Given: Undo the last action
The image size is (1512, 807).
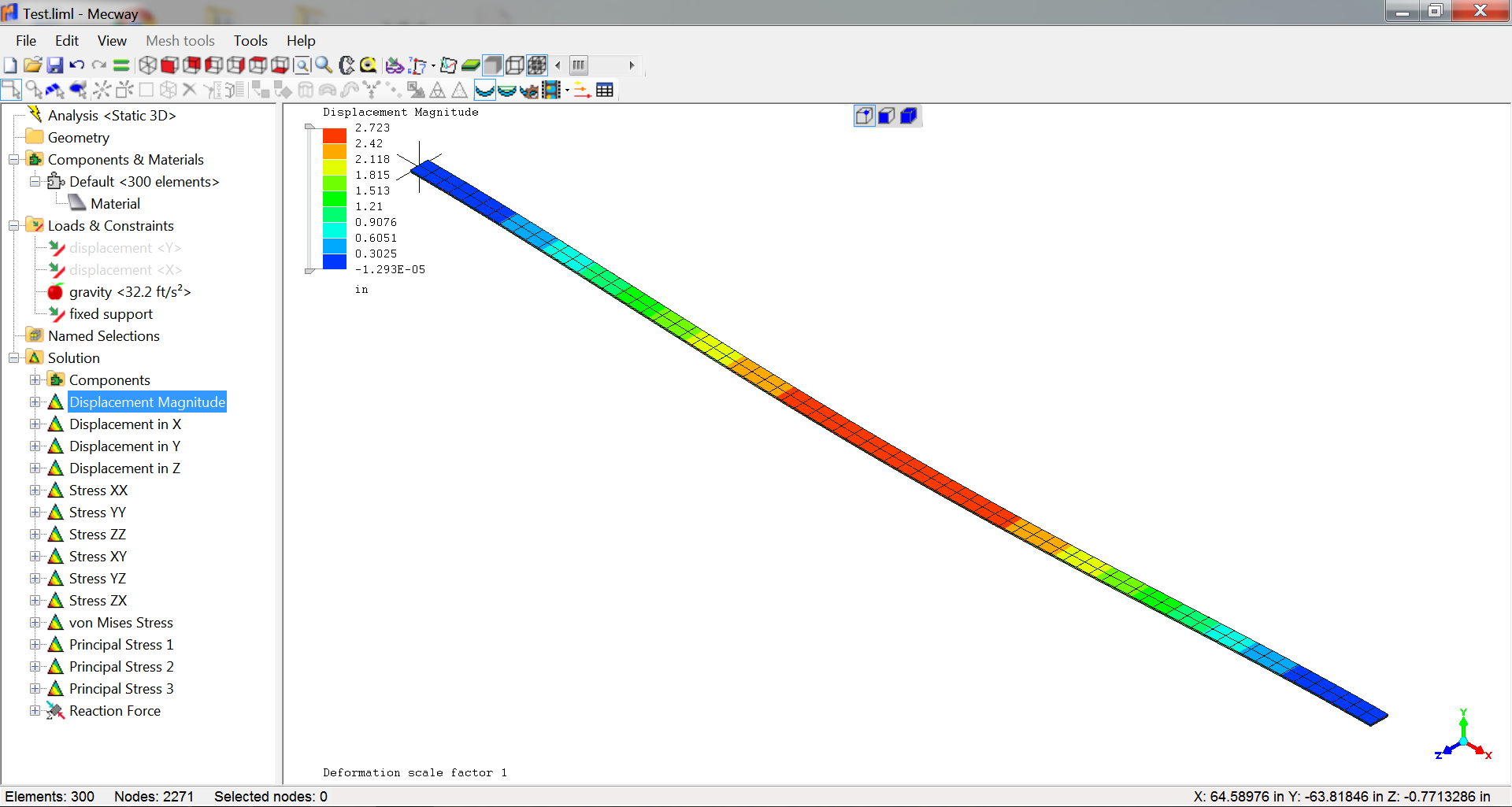Looking at the screenshot, I should point(76,65).
